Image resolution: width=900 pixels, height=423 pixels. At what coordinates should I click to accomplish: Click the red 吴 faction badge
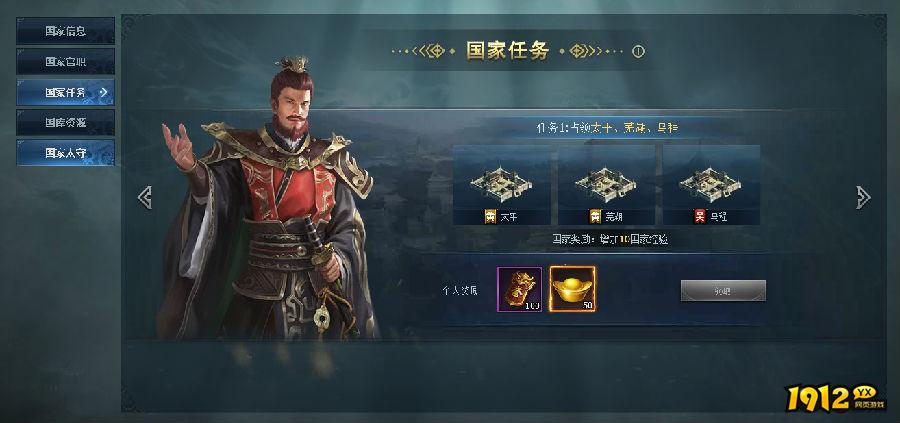pyautogui.click(x=699, y=217)
